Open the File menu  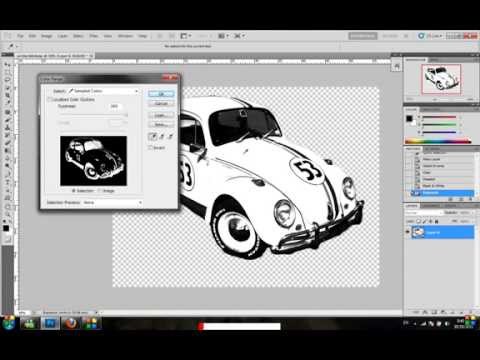(20, 36)
